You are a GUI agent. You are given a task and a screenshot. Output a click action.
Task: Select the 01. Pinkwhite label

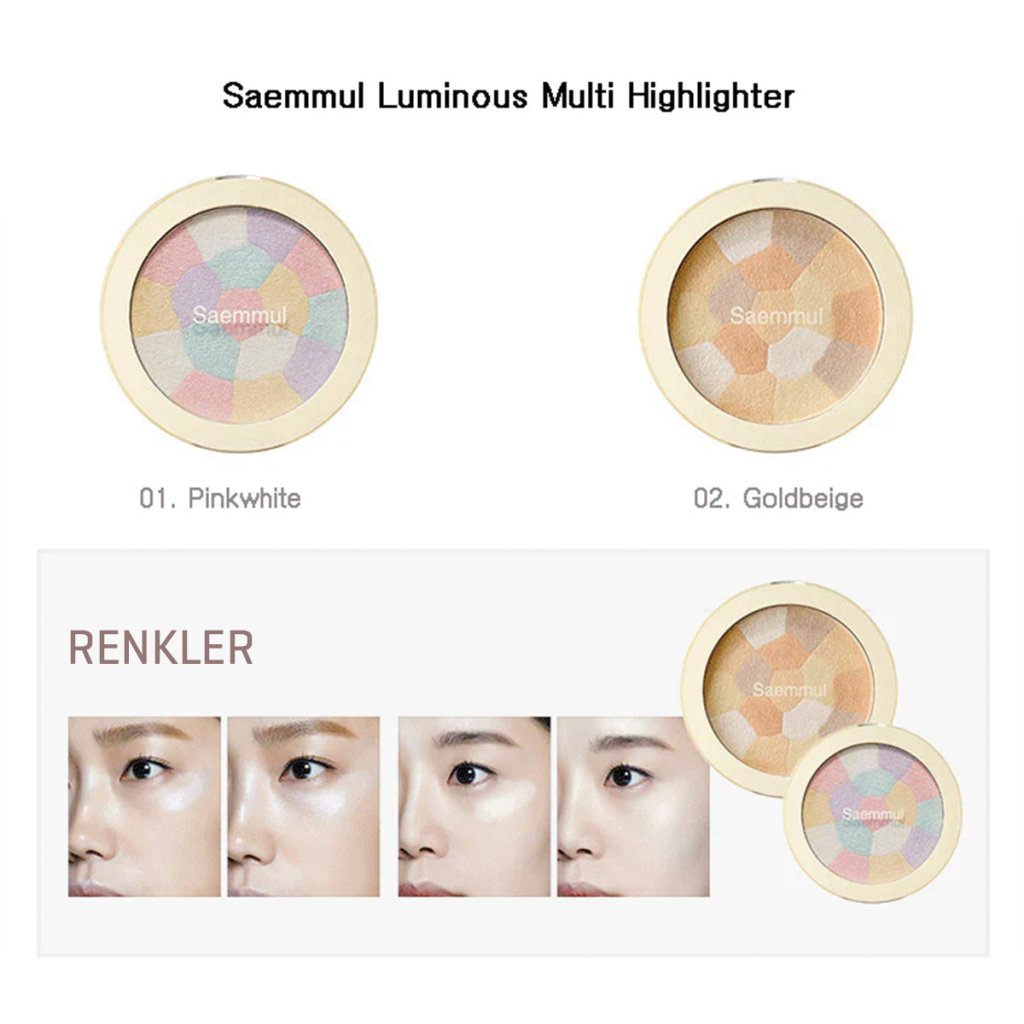pos(220,498)
